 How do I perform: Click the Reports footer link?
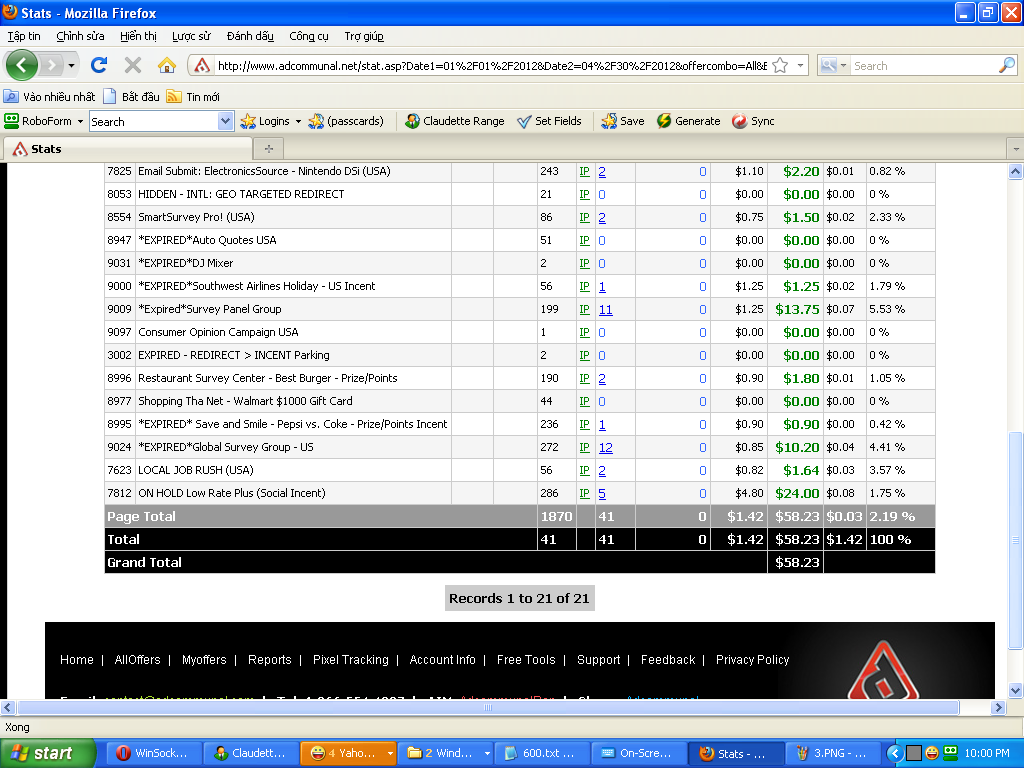(270, 660)
